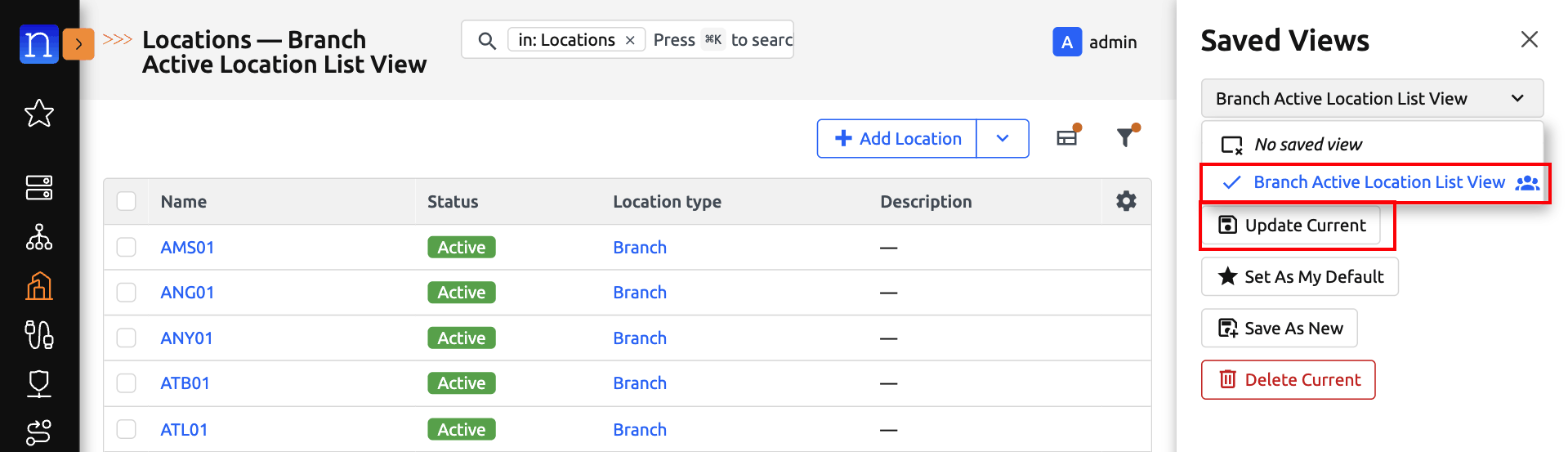The width and height of the screenshot is (1568, 452).
Task: Click the favorites star icon in sidebar
Action: (38, 114)
